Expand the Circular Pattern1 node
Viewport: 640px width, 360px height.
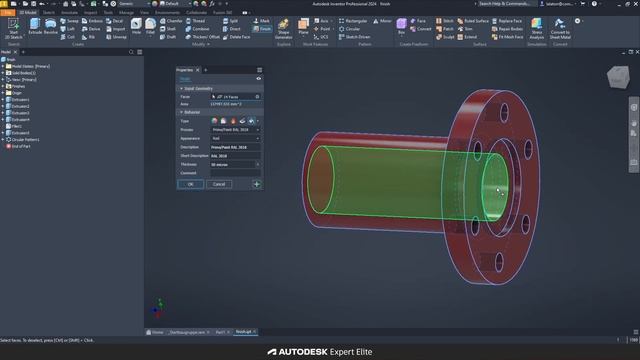click(3, 140)
